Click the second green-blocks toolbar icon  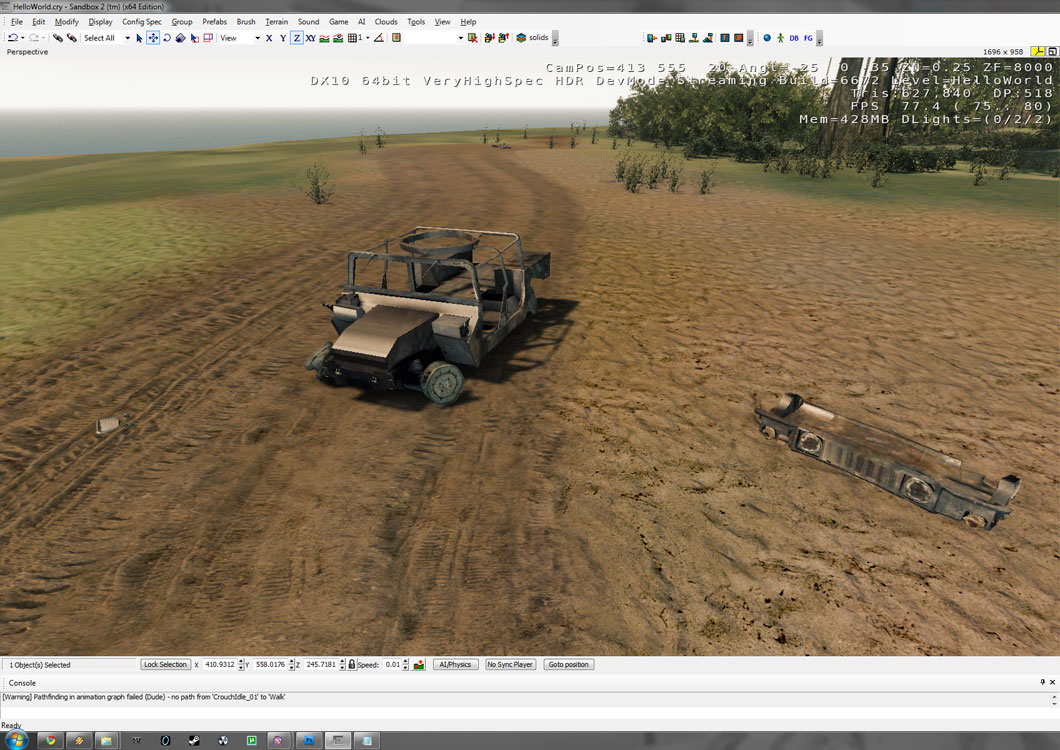[666, 38]
